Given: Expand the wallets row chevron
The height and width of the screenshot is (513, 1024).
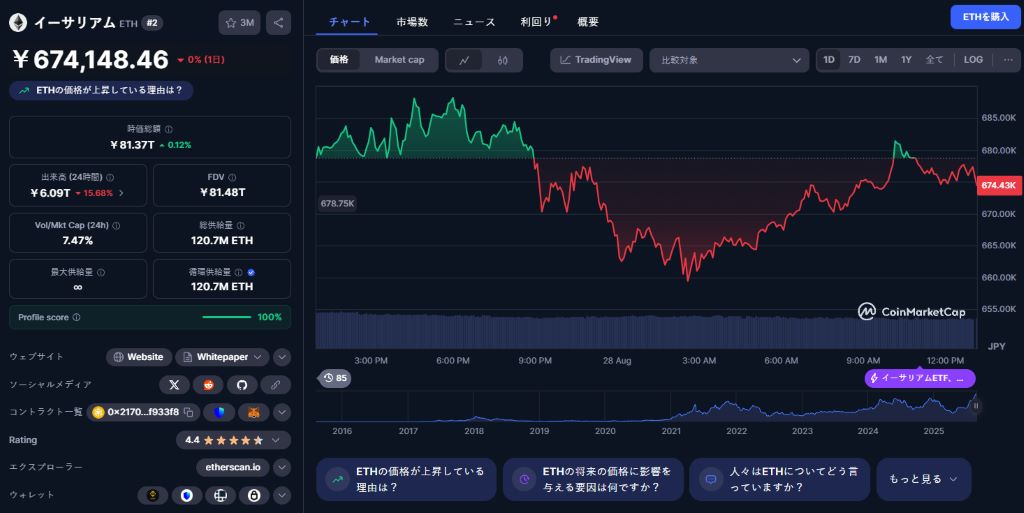Looking at the screenshot, I should (281, 495).
